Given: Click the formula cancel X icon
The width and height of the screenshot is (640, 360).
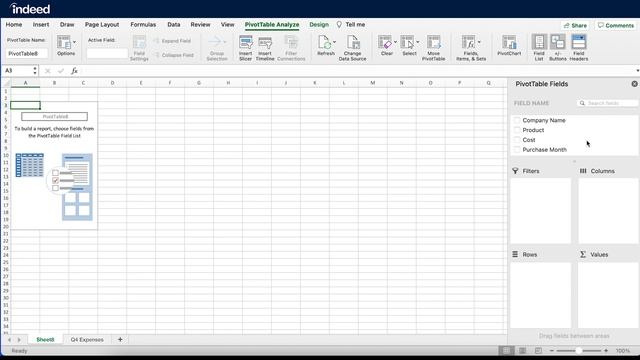Looking at the screenshot, I should click(48, 71).
